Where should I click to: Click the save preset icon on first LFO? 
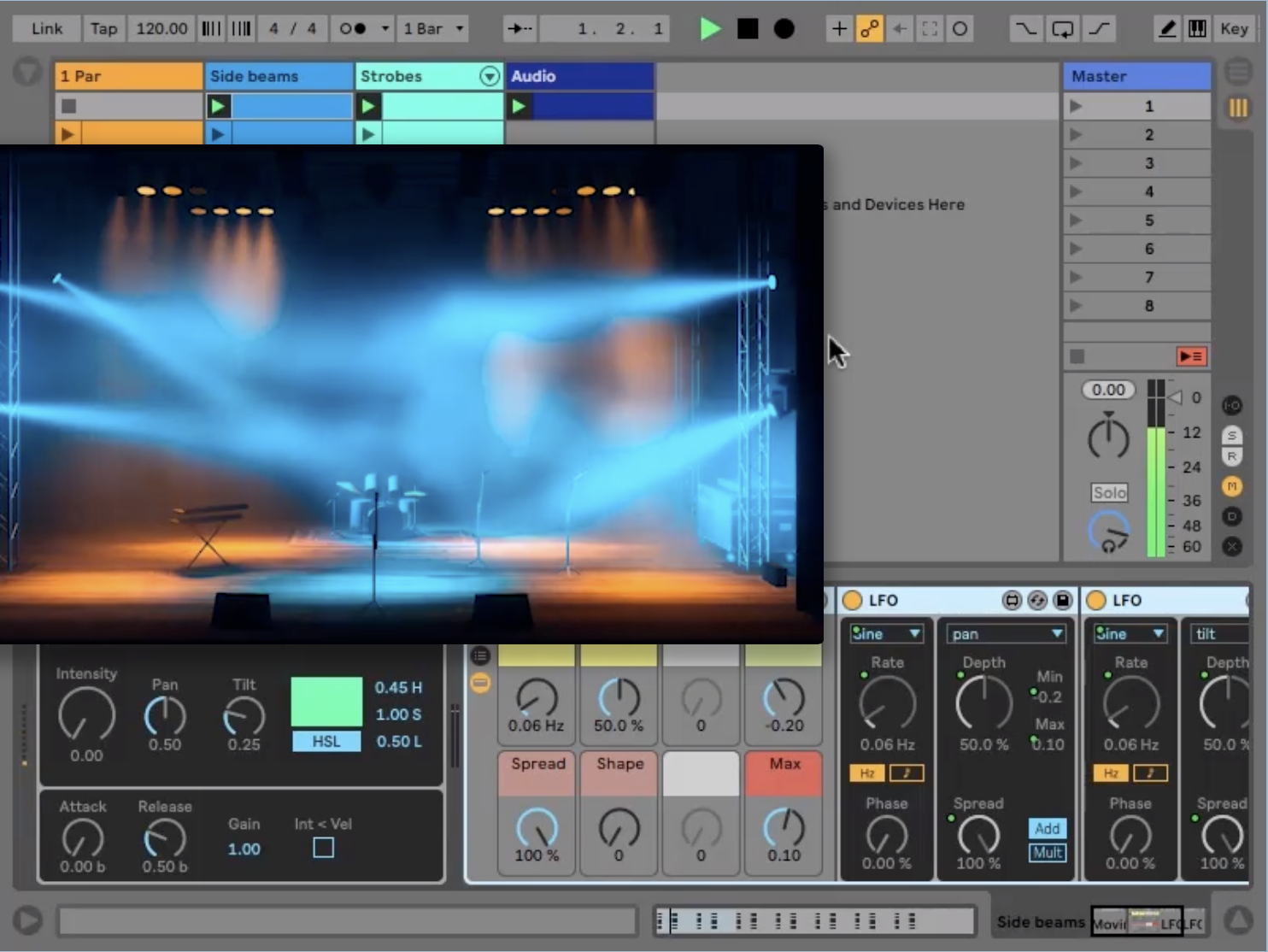(x=1062, y=601)
